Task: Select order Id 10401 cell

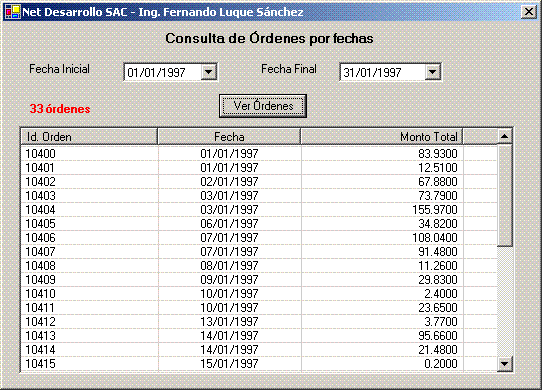Action: (x=90, y=168)
